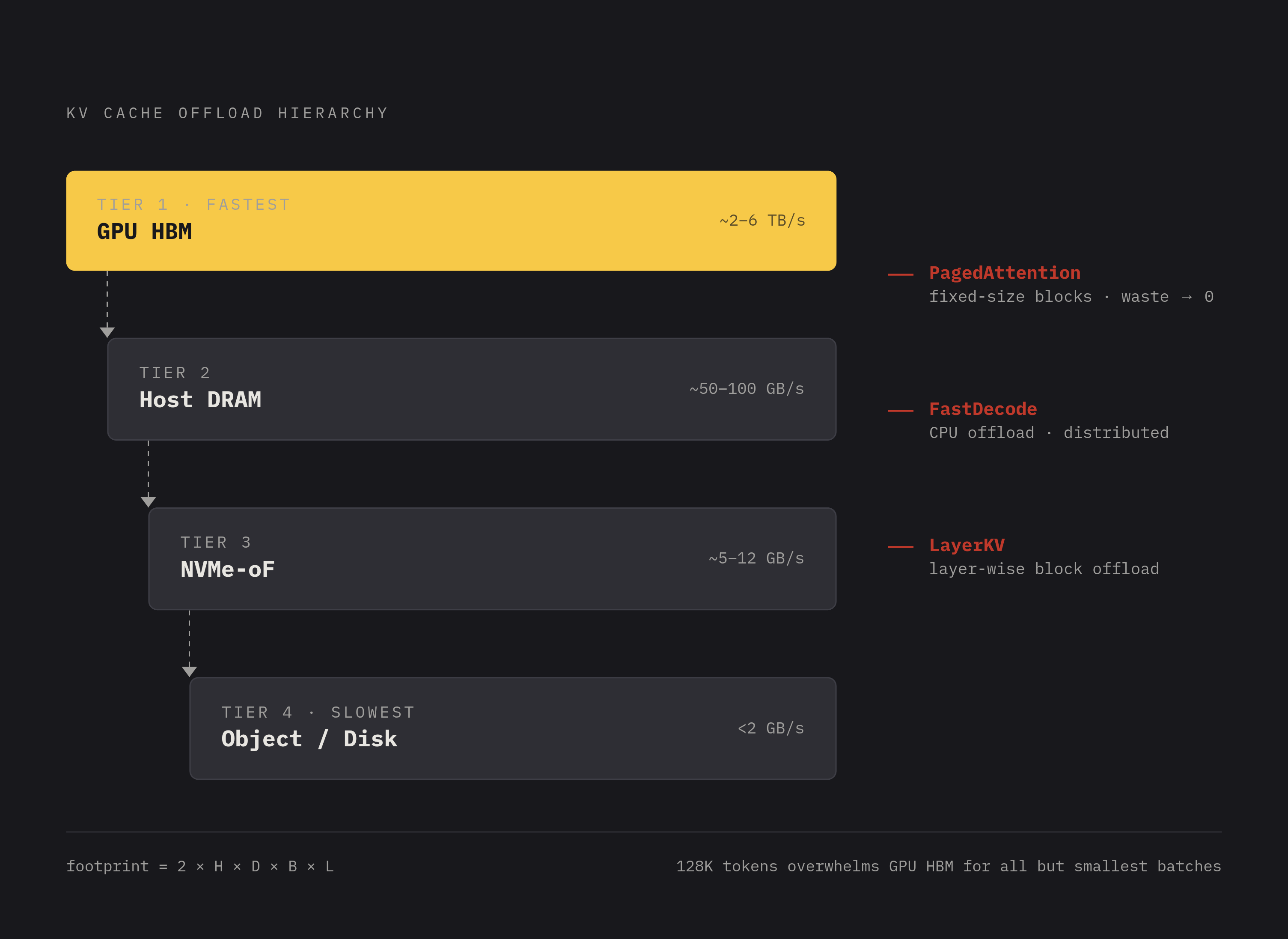The image size is (1288, 939).
Task: Open the PagedAttention heading
Action: point(1005,273)
